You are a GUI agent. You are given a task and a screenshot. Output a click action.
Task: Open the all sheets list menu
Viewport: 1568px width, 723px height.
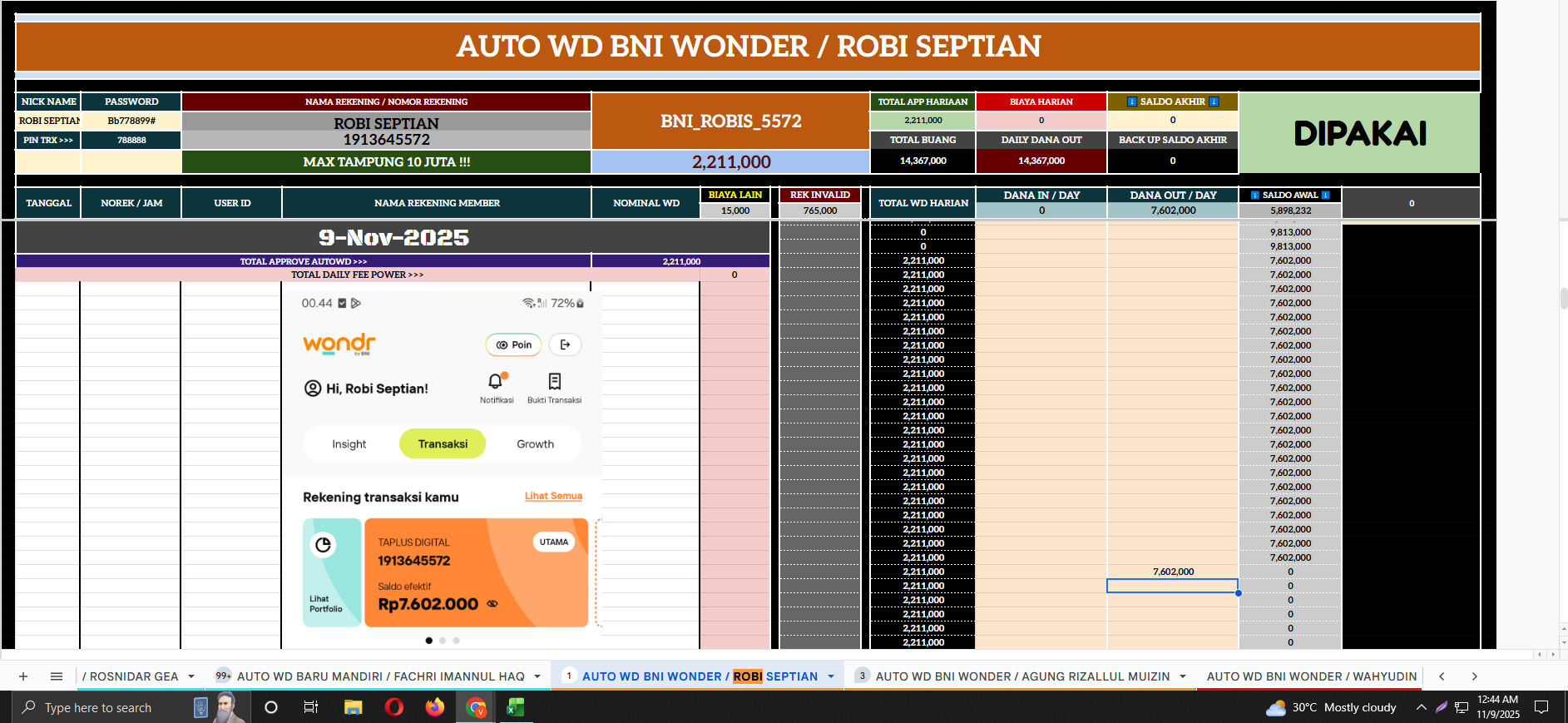pyautogui.click(x=57, y=676)
